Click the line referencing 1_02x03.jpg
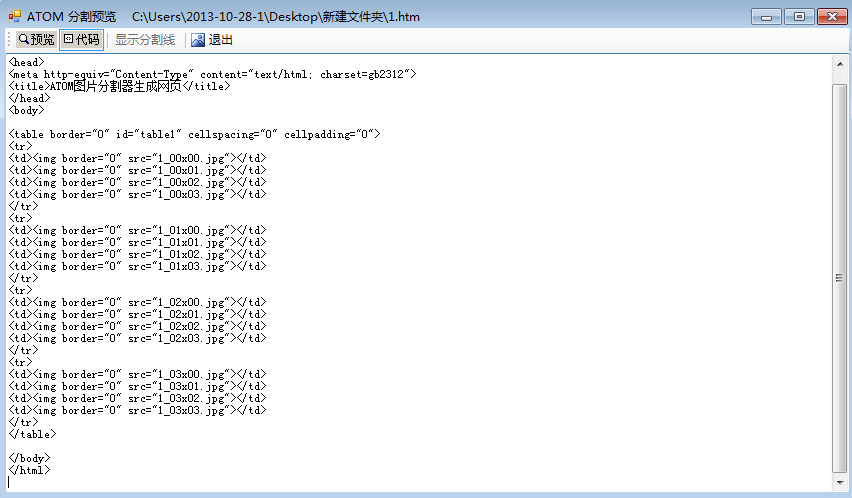This screenshot has height=498, width=852. tap(138, 338)
